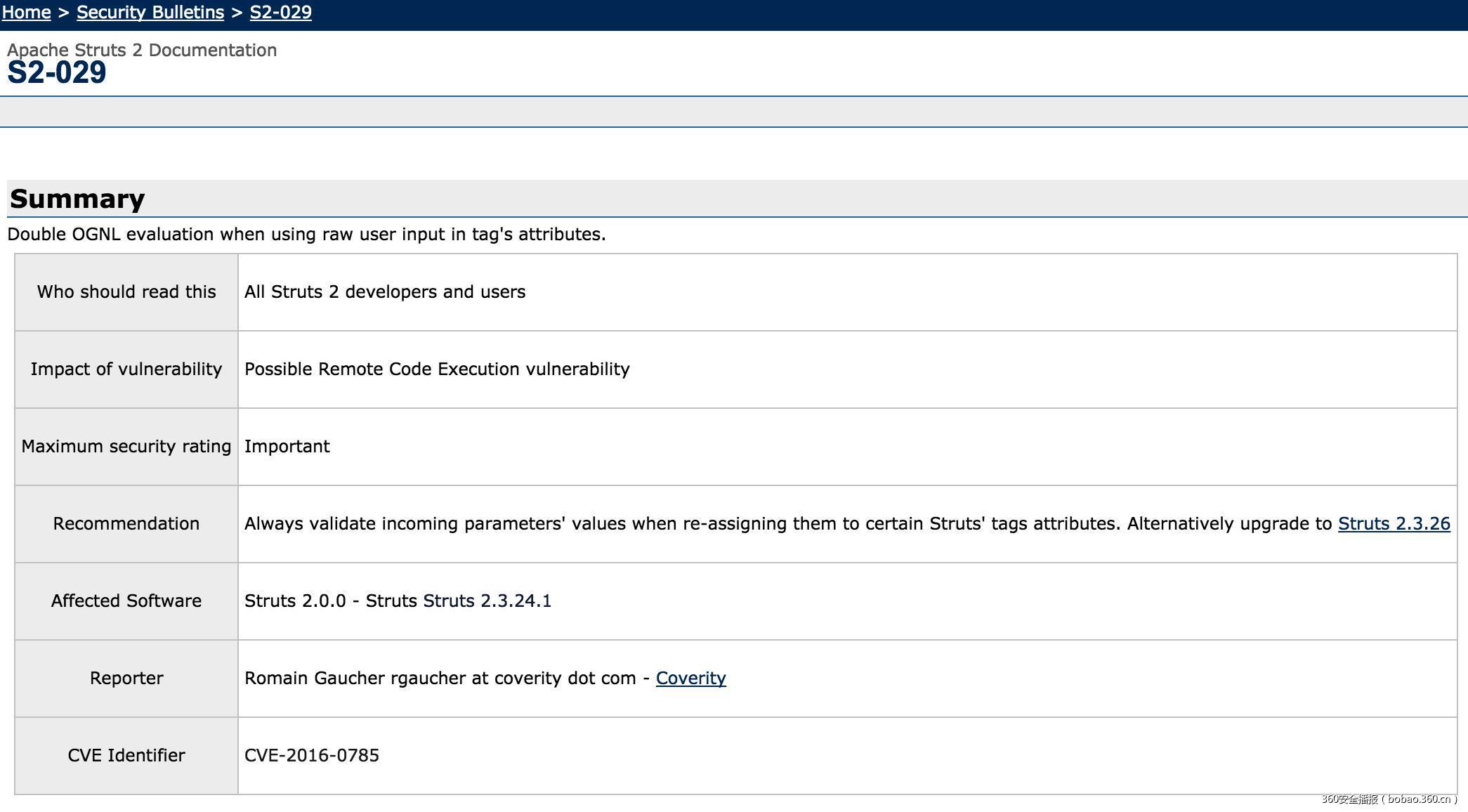Open the Security Bulletins breadcrumb link

click(150, 13)
